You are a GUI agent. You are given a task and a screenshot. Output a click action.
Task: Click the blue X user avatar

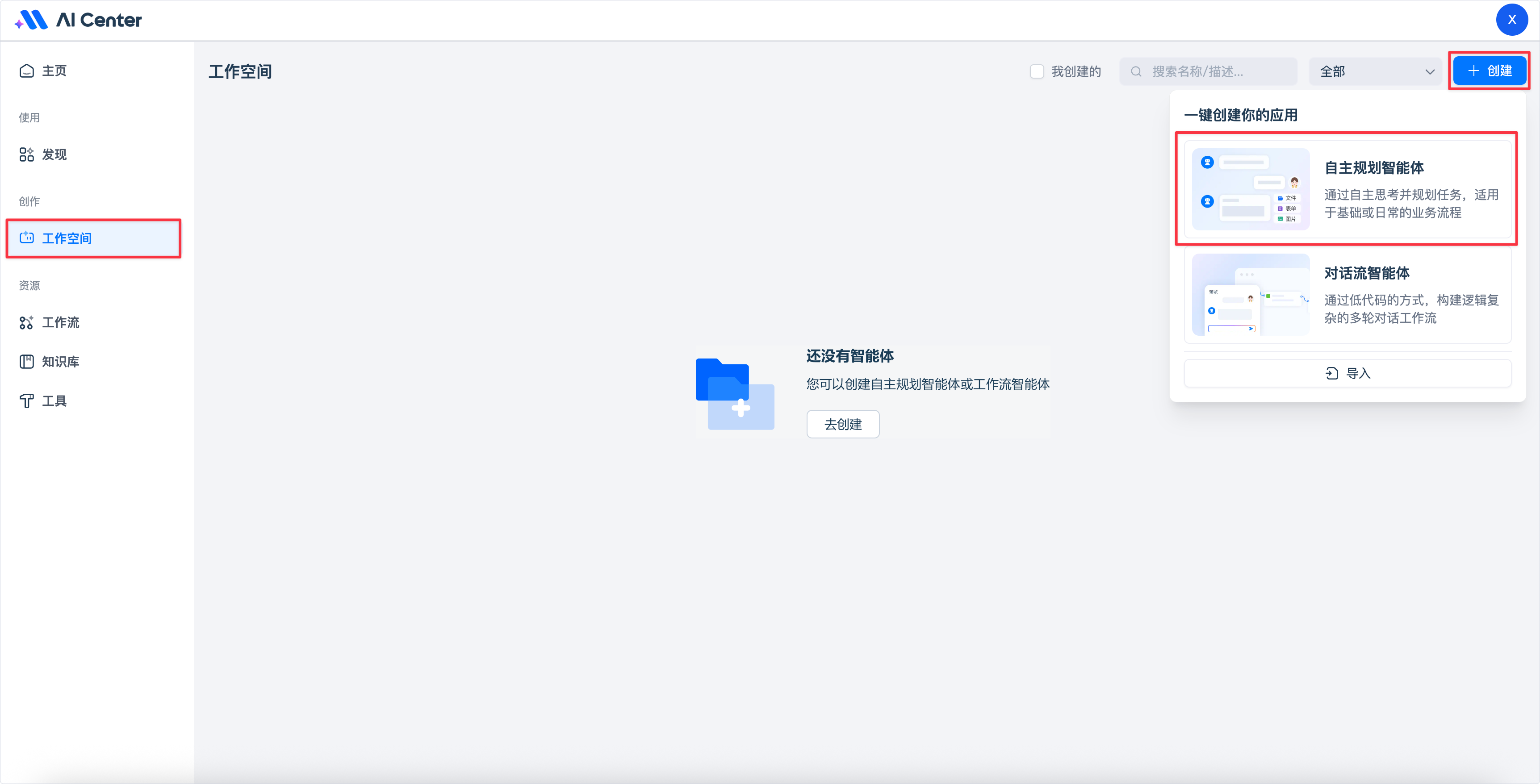(x=1511, y=20)
